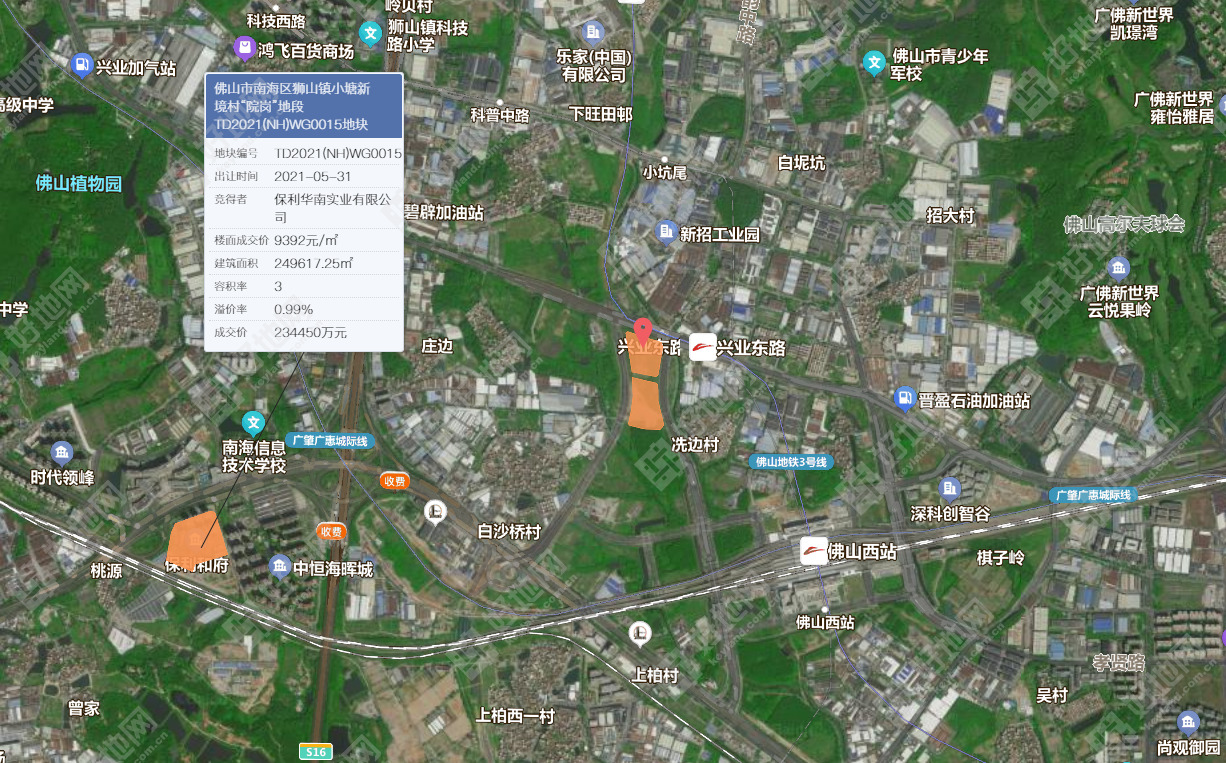Select the 深科创智谷 building icon
The width and height of the screenshot is (1226, 763).
(x=950, y=488)
